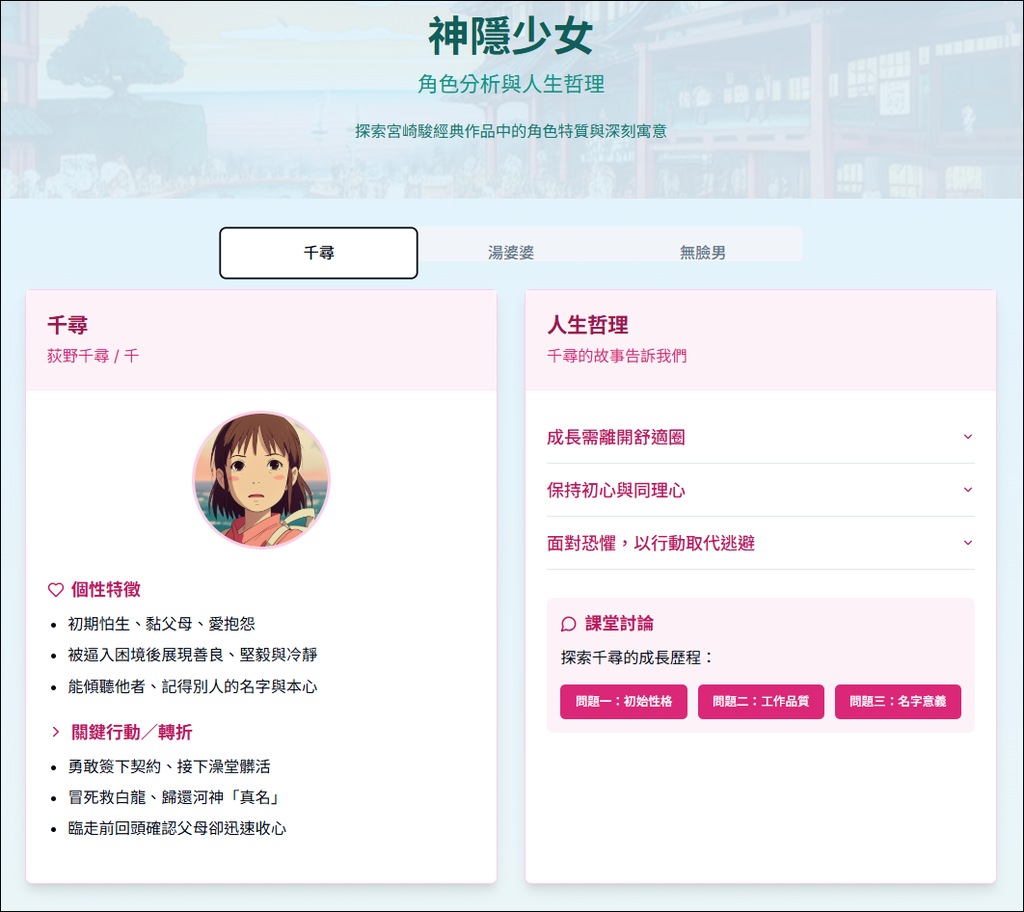Click subtitle 角色分析與人生哲理

[511, 84]
